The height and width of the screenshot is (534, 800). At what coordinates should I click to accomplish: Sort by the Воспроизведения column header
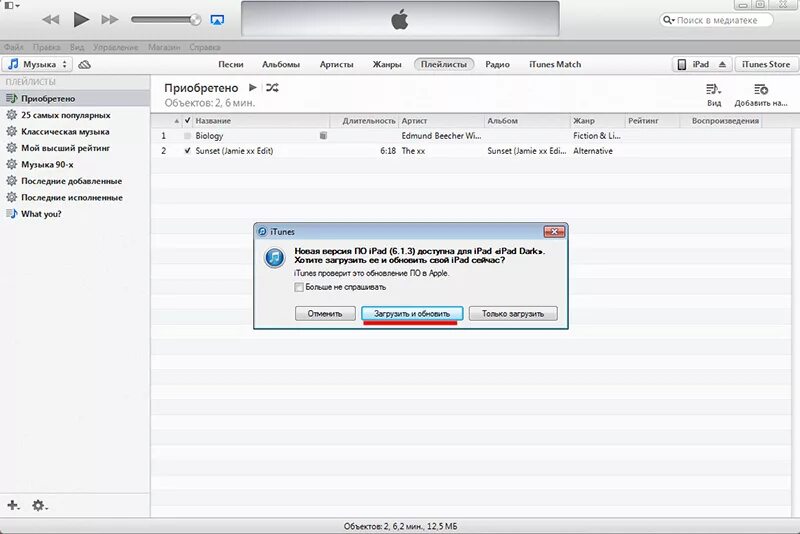(724, 121)
